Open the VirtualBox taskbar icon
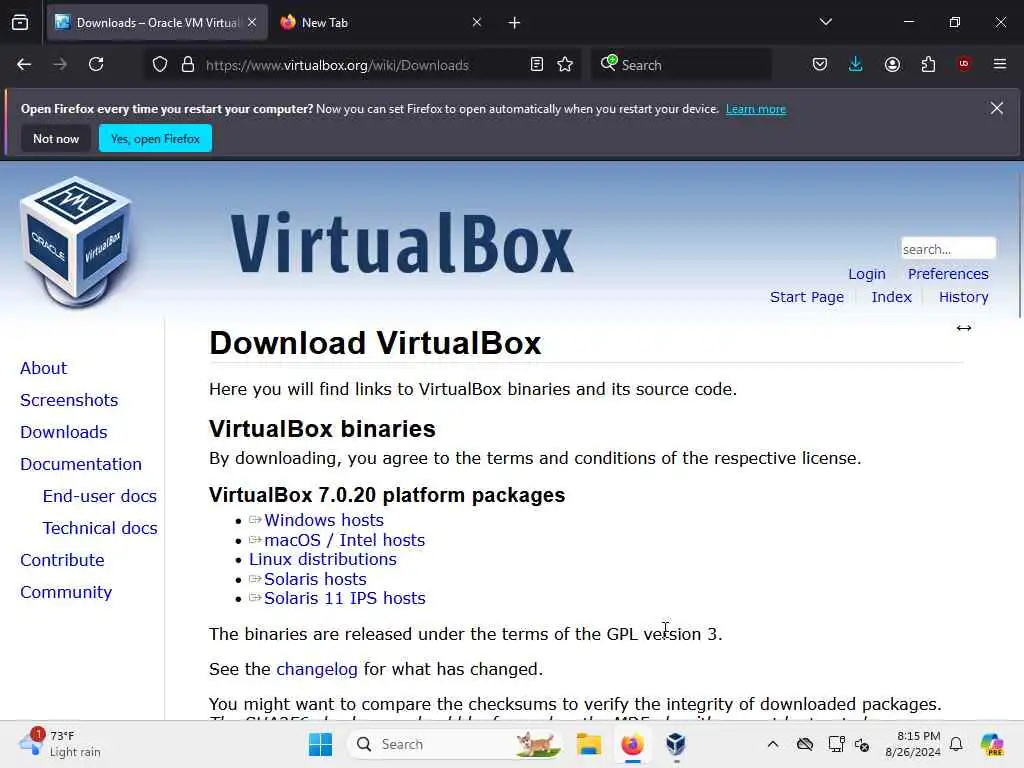This screenshot has height=768, width=1024. [x=676, y=744]
